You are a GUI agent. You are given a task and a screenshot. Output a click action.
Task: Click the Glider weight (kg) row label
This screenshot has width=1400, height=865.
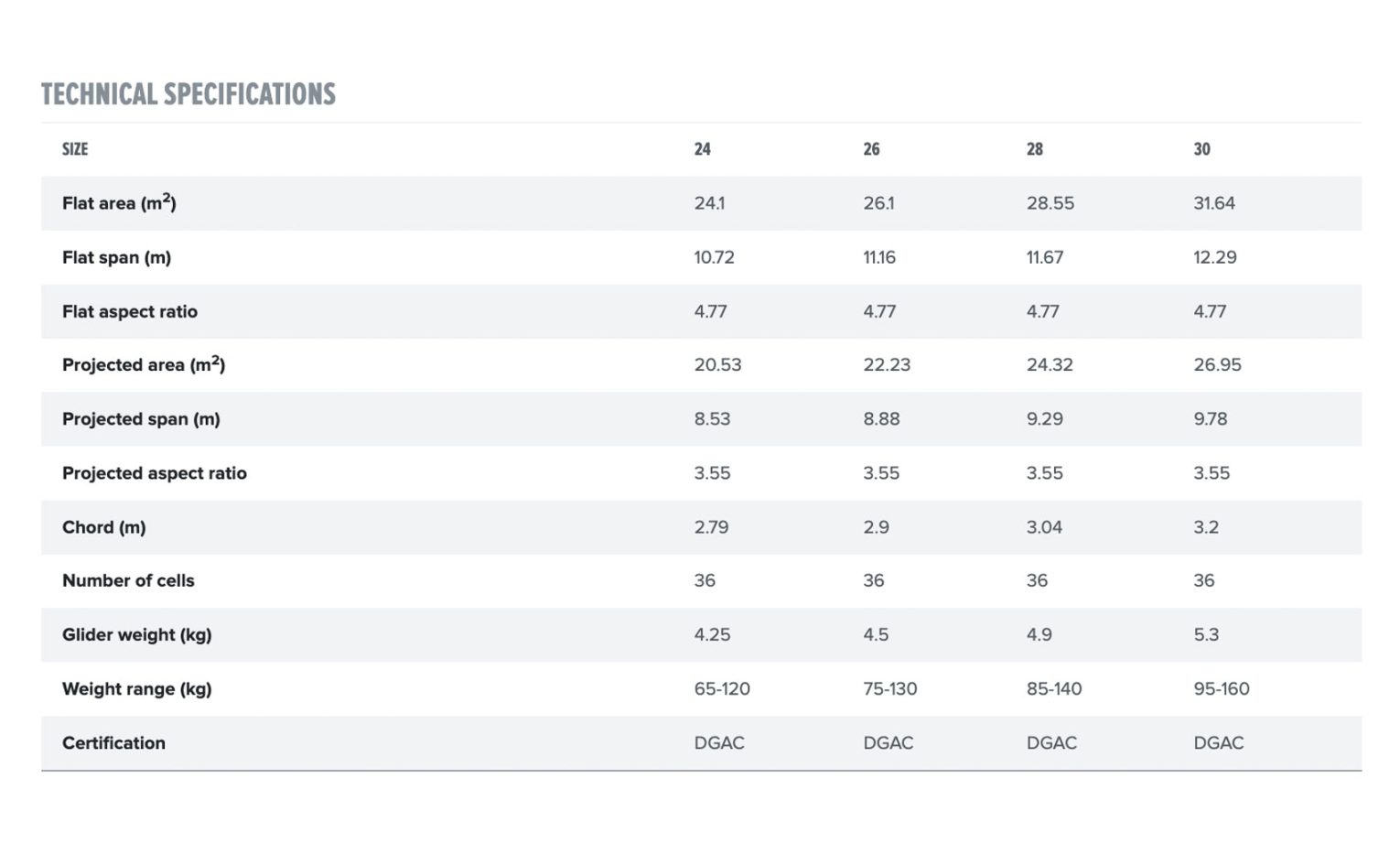(137, 634)
